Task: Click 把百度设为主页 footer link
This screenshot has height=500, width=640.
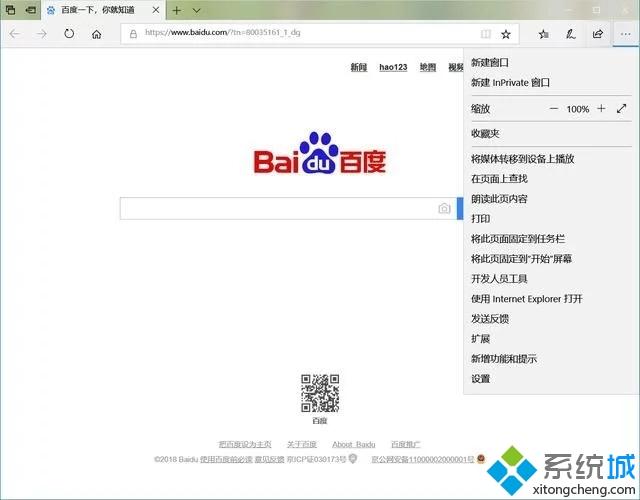Action: pos(245,444)
